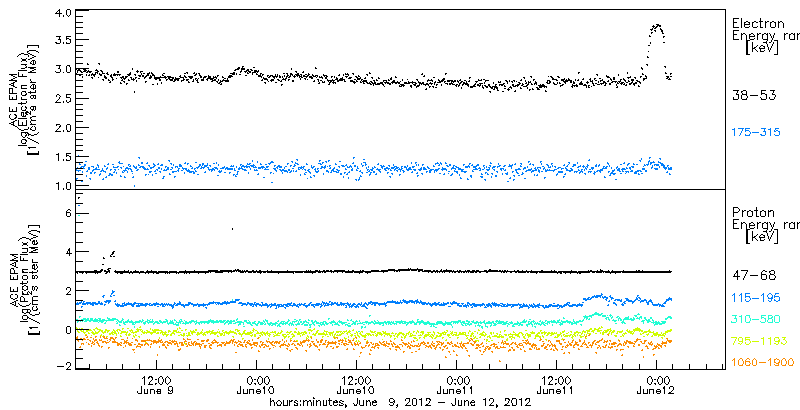Viewport: 800px width, 410px height.
Task: Click the 0:00 time label above 'June12'
Action: point(657,381)
